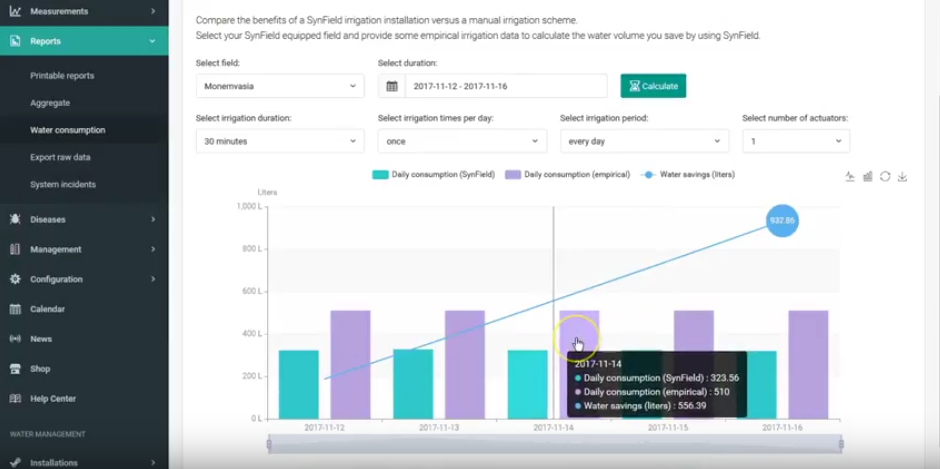The height and width of the screenshot is (469, 940).
Task: Open the calendar date picker icon
Action: [x=392, y=86]
